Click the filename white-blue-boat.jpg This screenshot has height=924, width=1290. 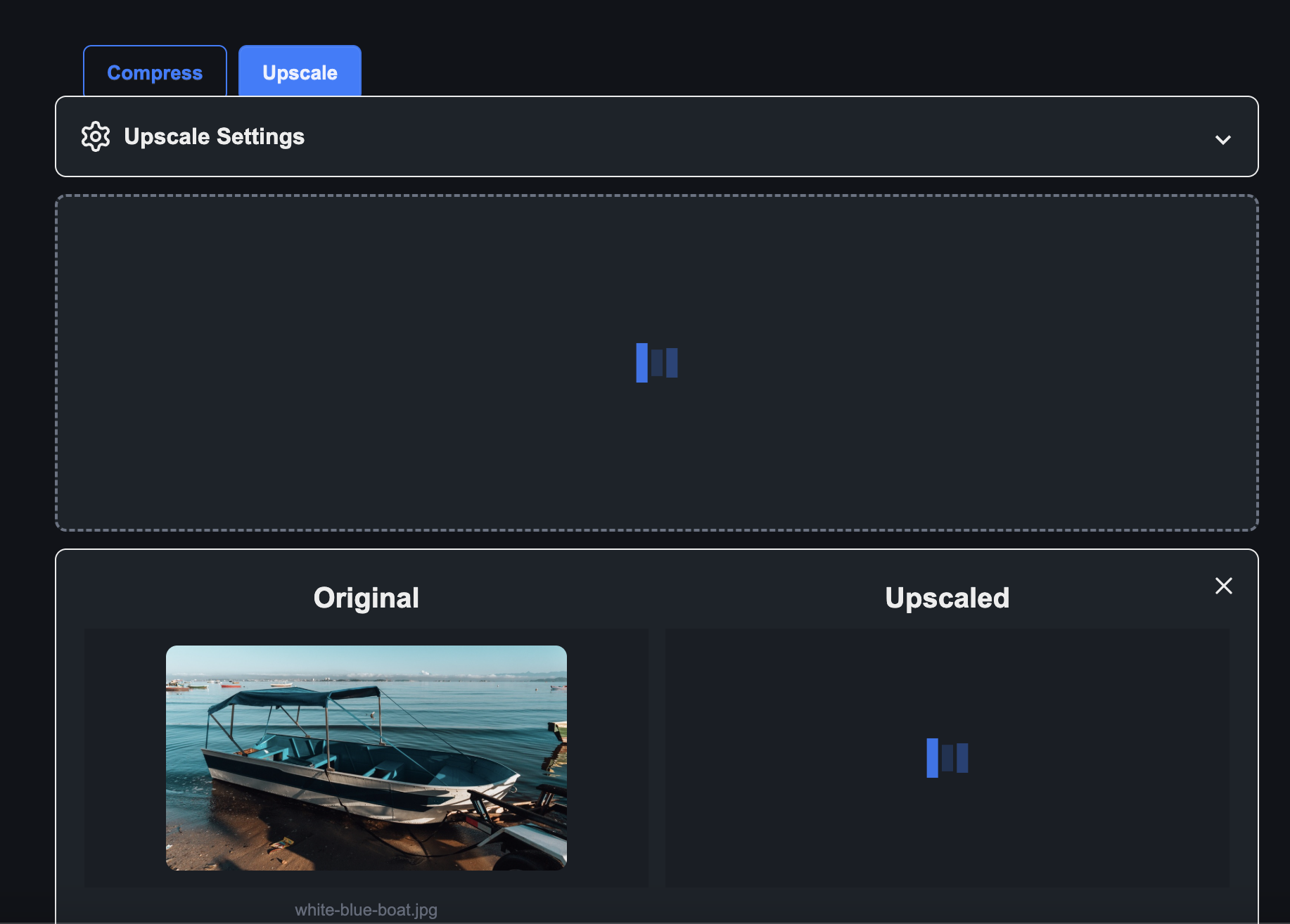[366, 909]
